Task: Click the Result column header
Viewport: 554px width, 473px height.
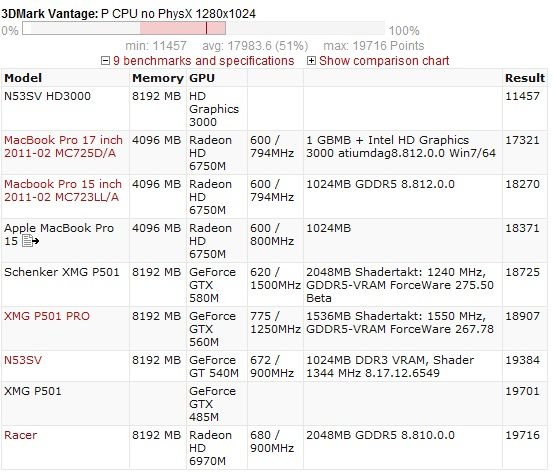Action: (525, 78)
